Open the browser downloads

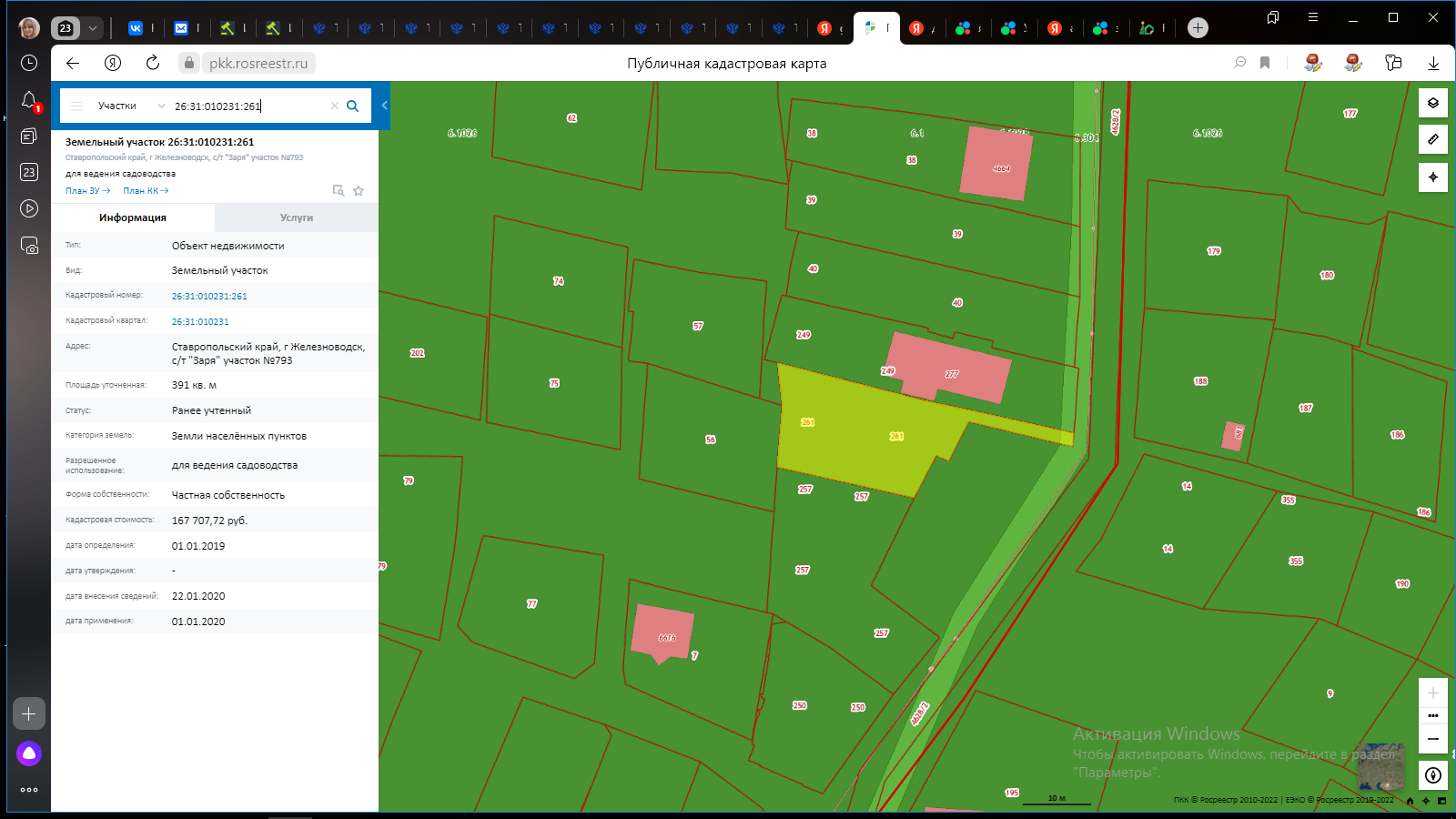[x=1433, y=63]
